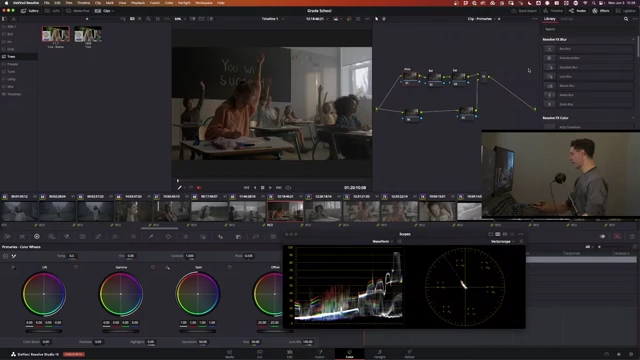Viewport: 640px width, 360px height.
Task: Toggle the Lightbox view button
Action: pos(626,11)
